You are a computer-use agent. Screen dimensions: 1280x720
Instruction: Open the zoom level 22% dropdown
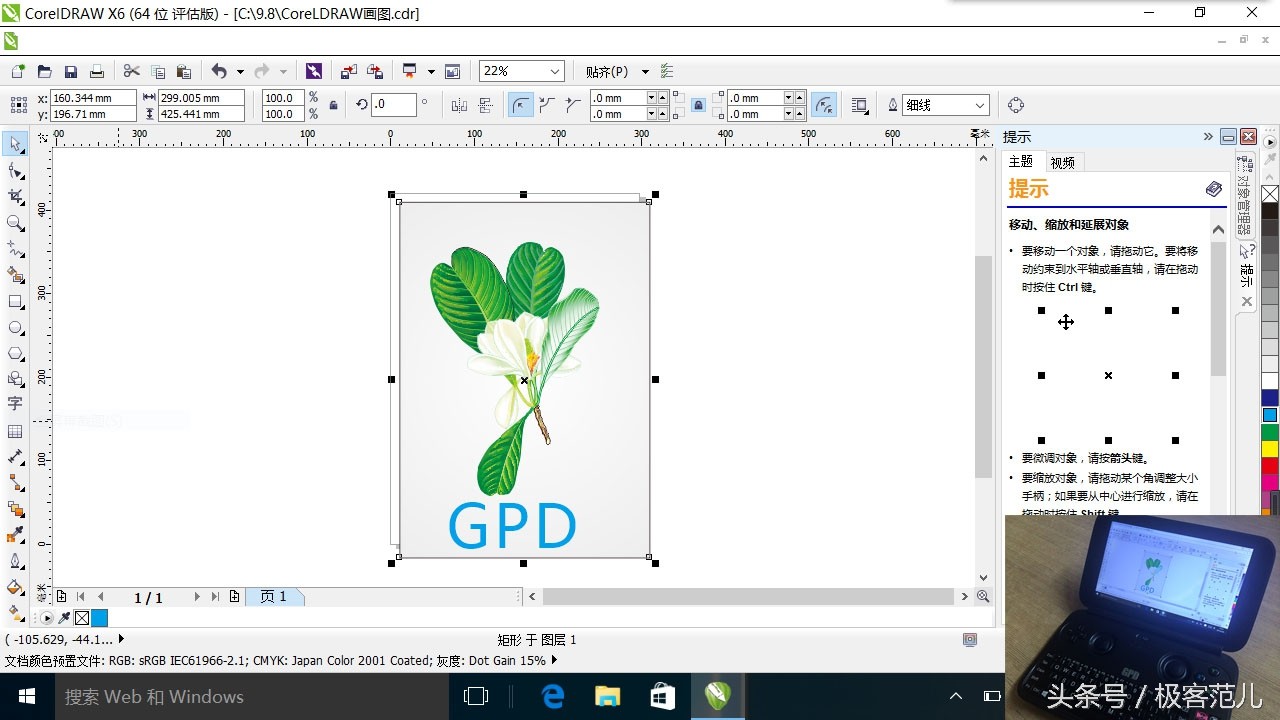click(554, 72)
